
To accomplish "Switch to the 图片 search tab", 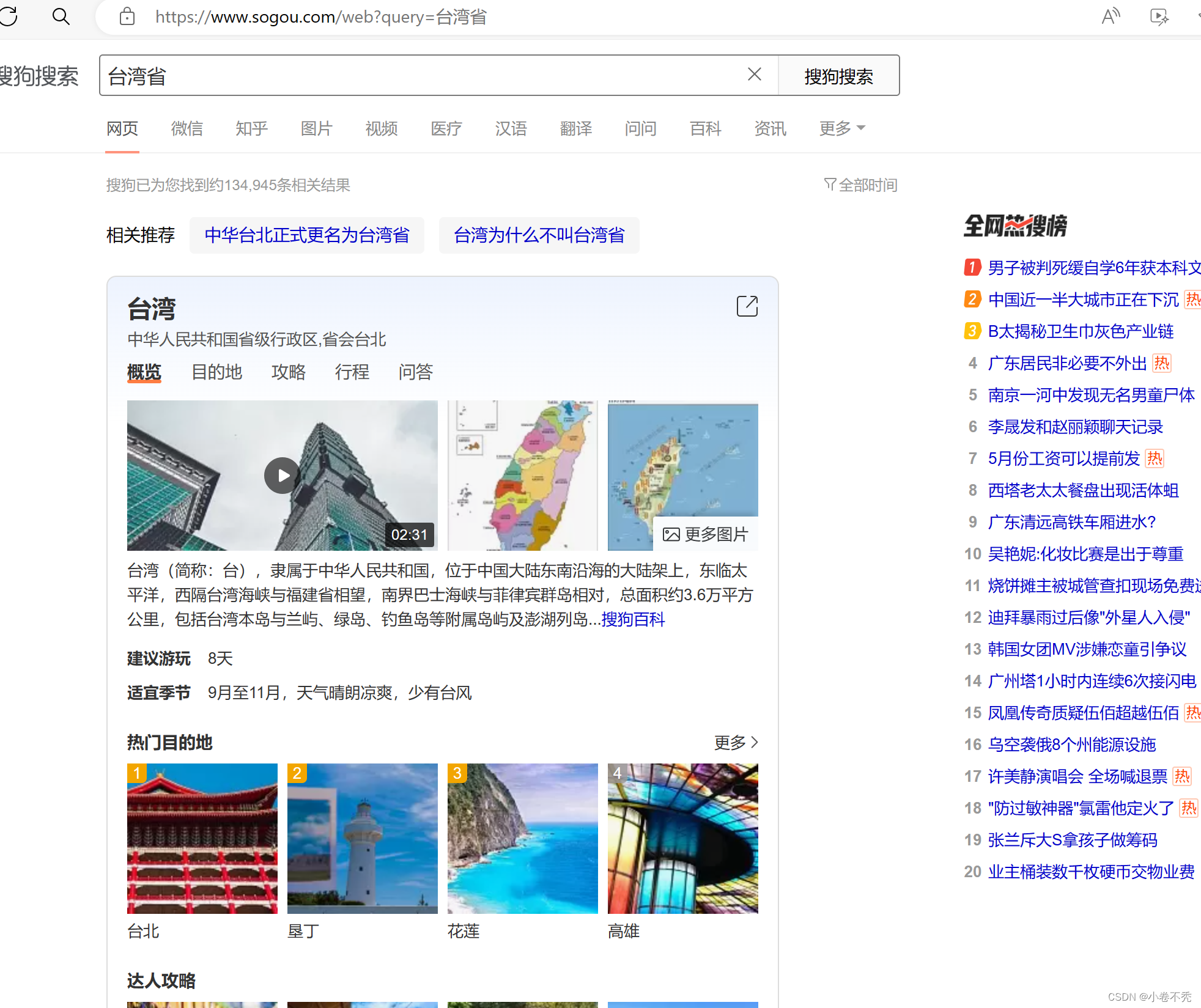I will (x=317, y=128).
